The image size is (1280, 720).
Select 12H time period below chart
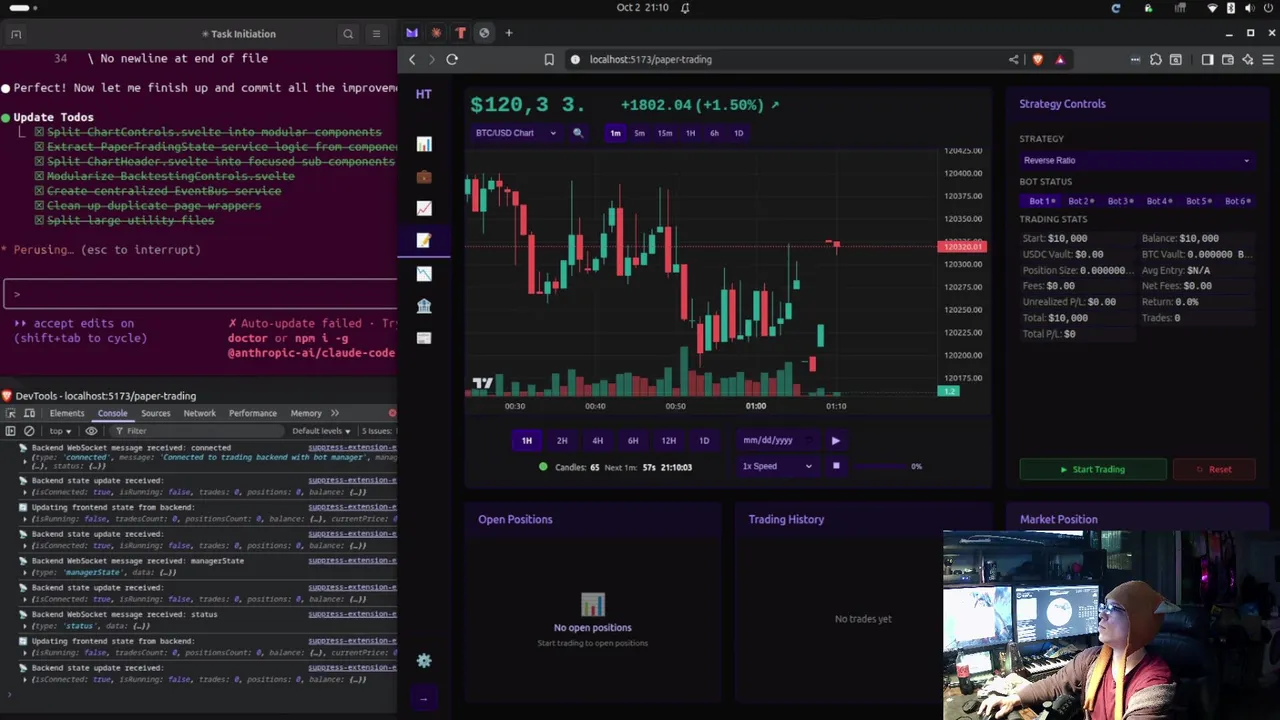(x=668, y=440)
